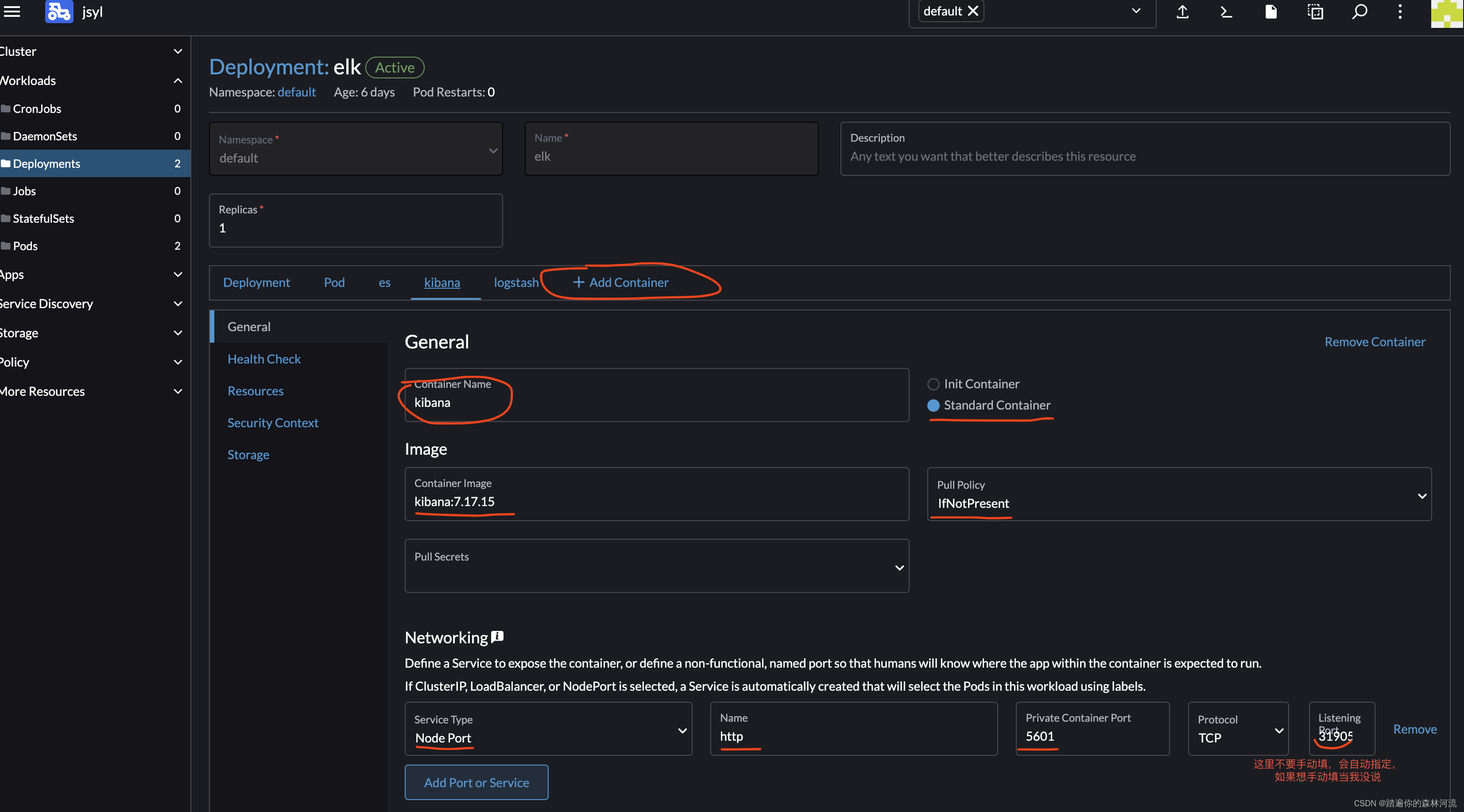Open the Storage side tab in container
This screenshot has height=812, width=1464.
[248, 455]
